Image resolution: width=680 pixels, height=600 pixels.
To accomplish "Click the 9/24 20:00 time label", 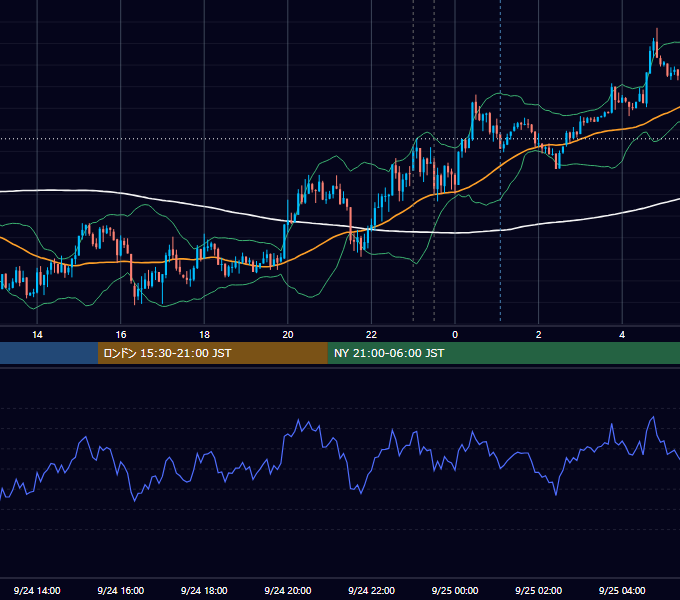I will [x=288, y=590].
